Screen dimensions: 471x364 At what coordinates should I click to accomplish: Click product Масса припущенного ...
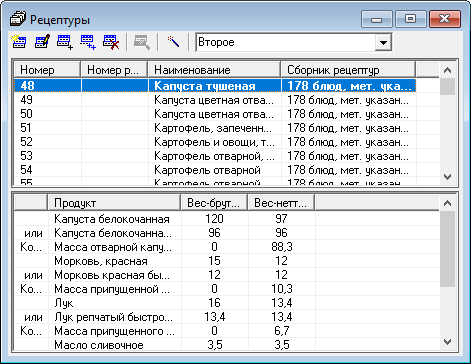tap(114, 331)
